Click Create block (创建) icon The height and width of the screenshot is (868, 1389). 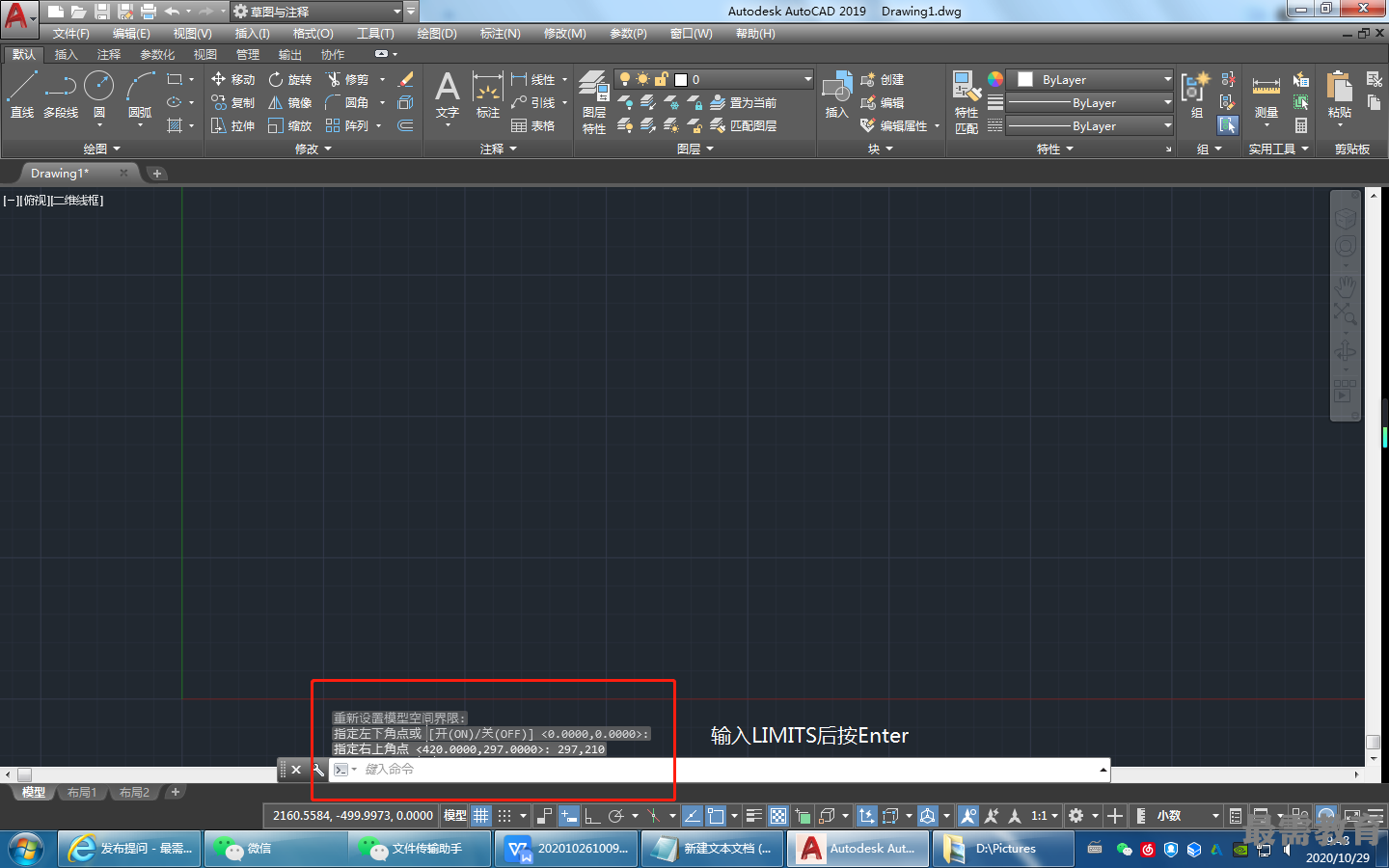882,79
